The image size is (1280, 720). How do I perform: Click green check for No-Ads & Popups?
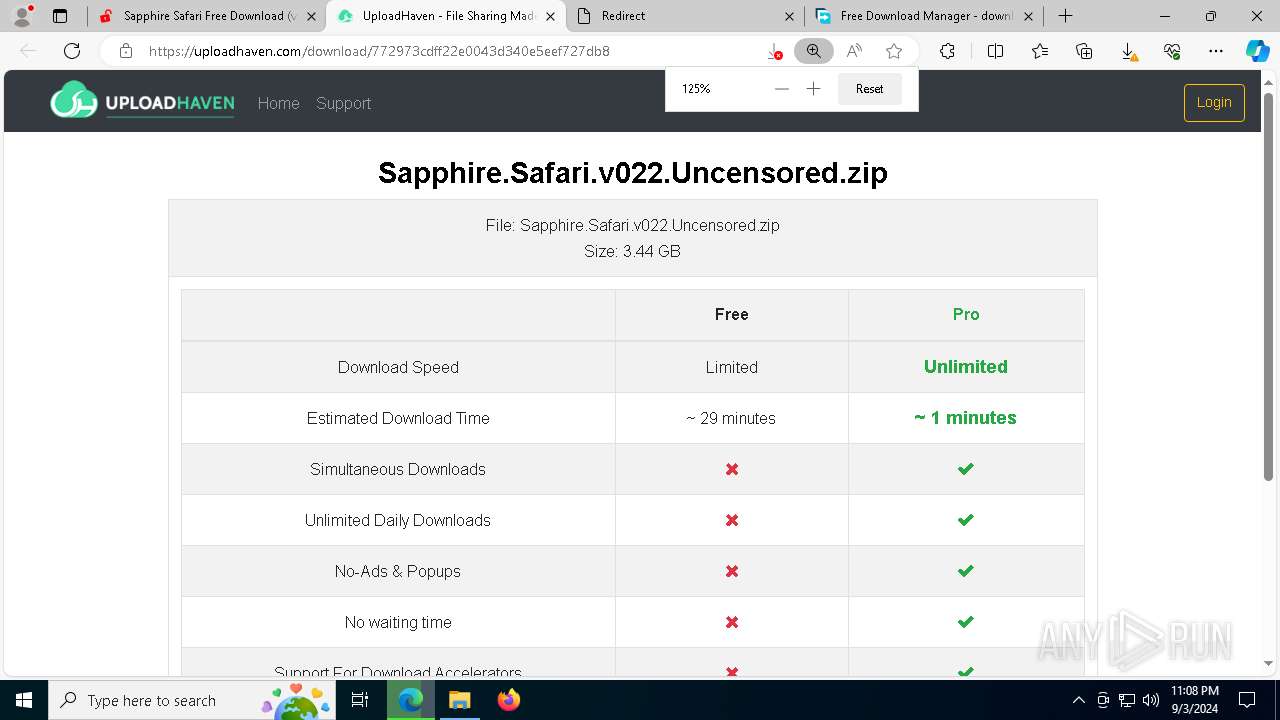pos(965,571)
